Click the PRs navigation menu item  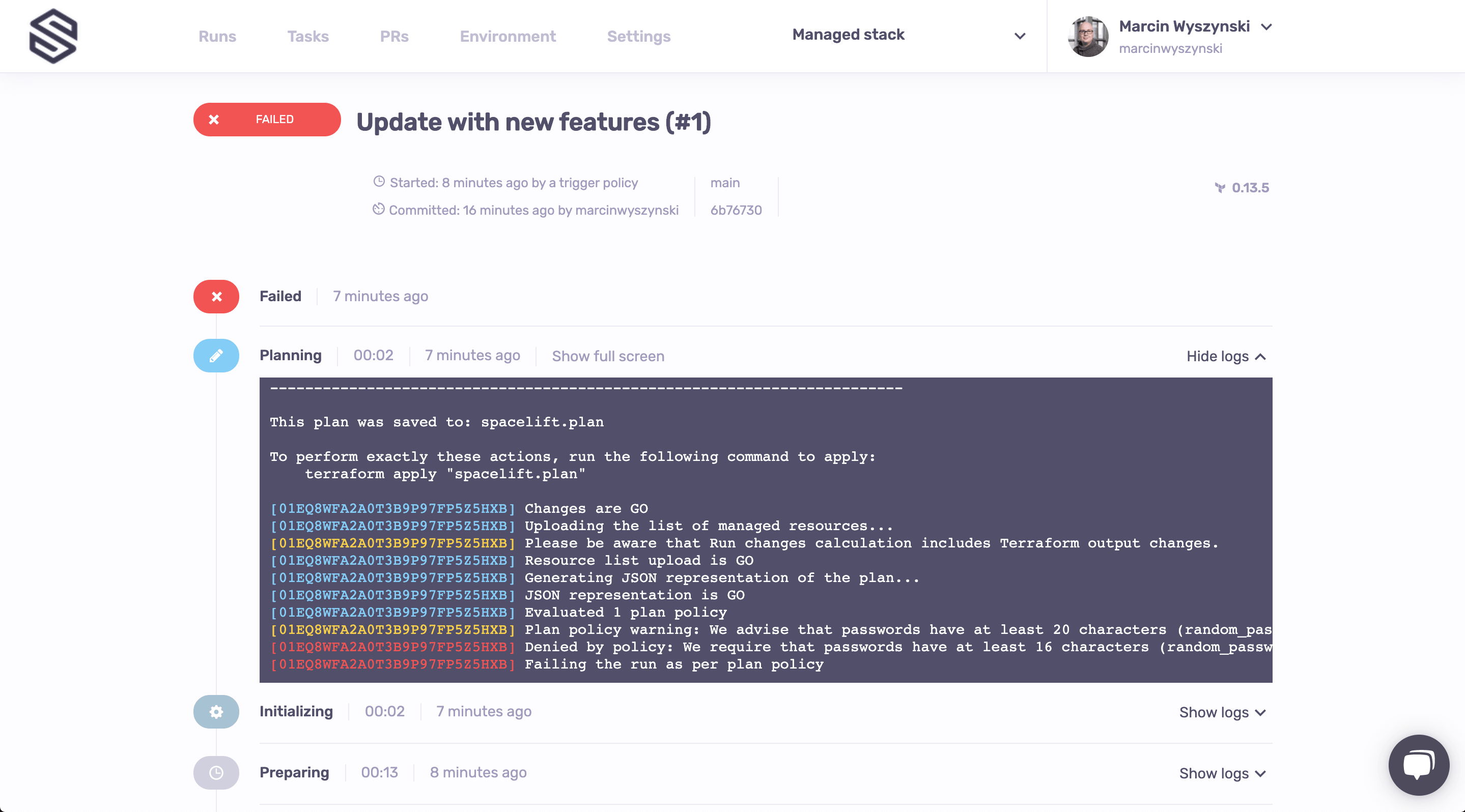pyautogui.click(x=394, y=36)
